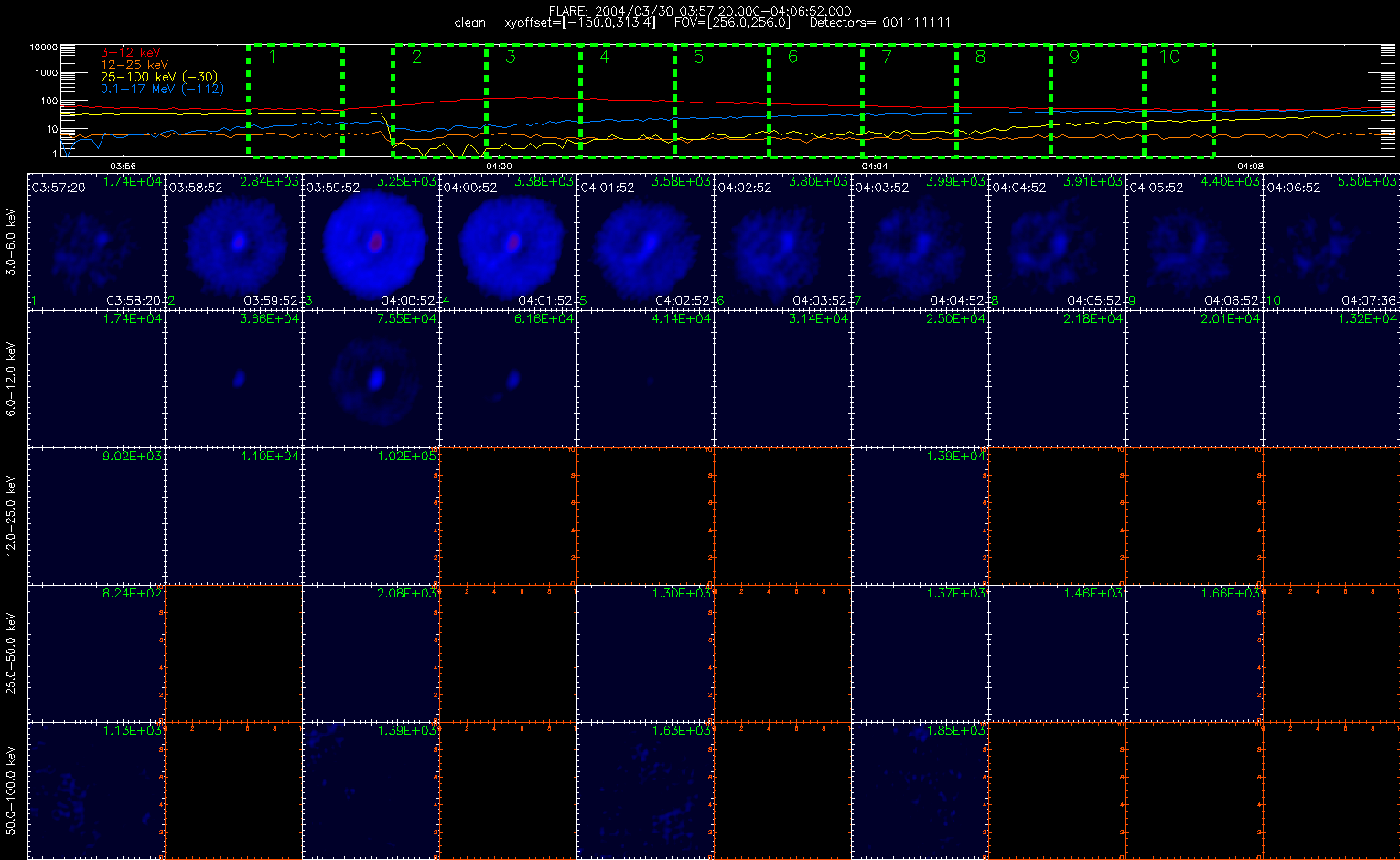The width and height of the screenshot is (1400, 860).
Task: Open the 3.0-6.0 keV image starting 03:57:20
Action: coord(96,241)
